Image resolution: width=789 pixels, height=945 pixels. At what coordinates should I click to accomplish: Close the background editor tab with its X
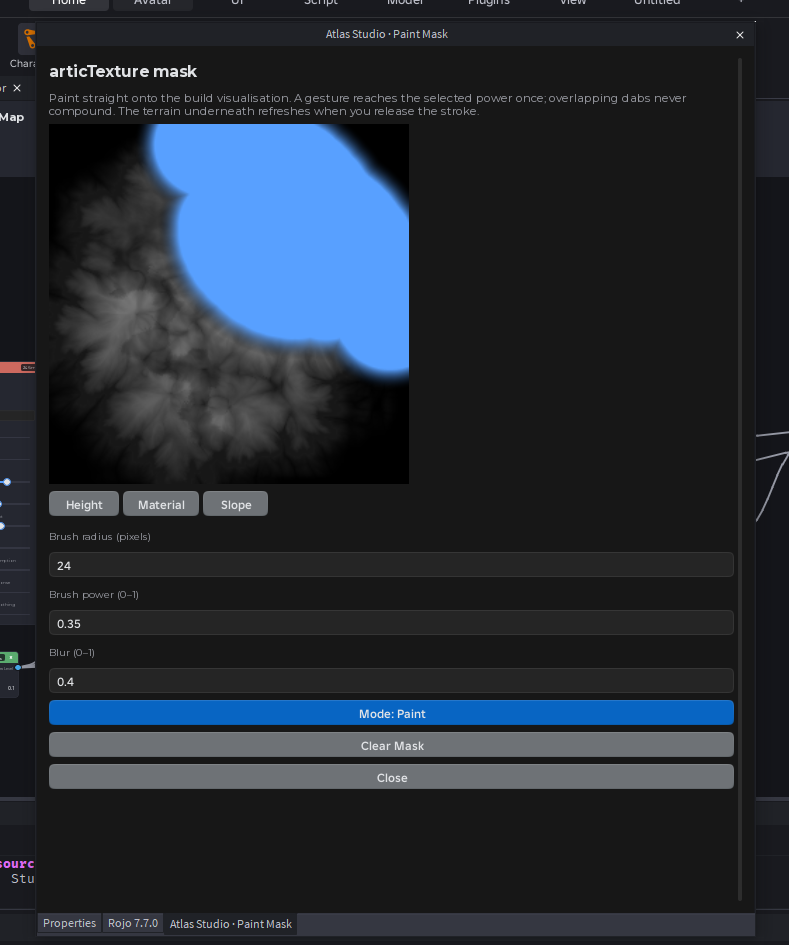coord(17,88)
